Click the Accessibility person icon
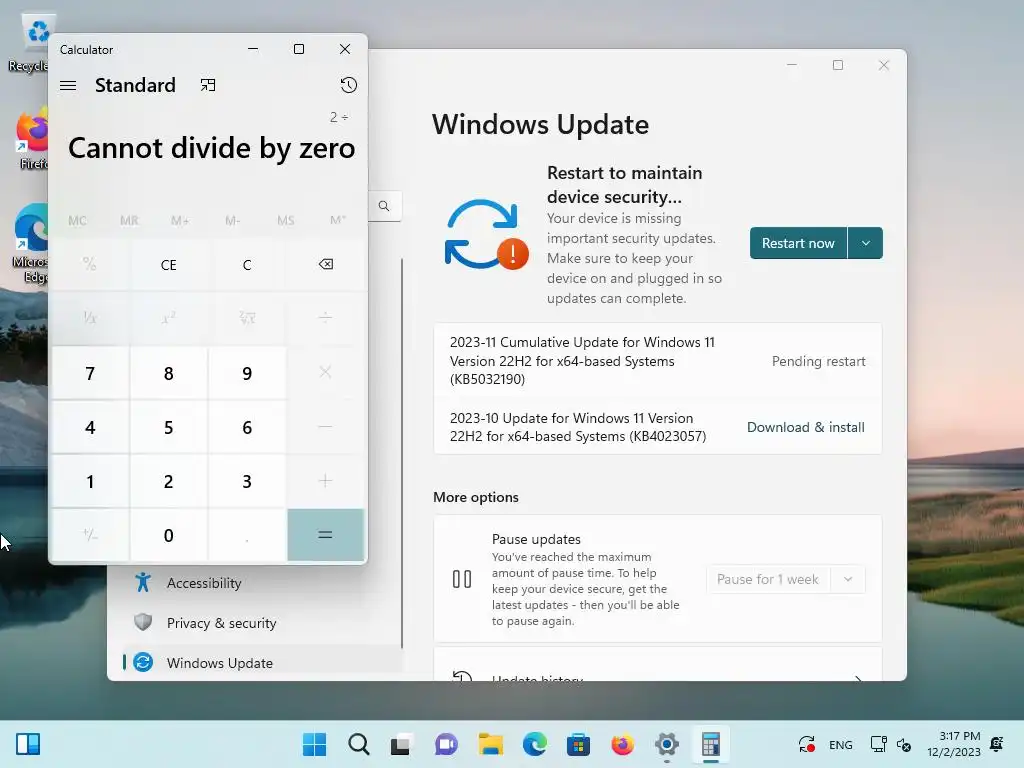 pyautogui.click(x=143, y=582)
